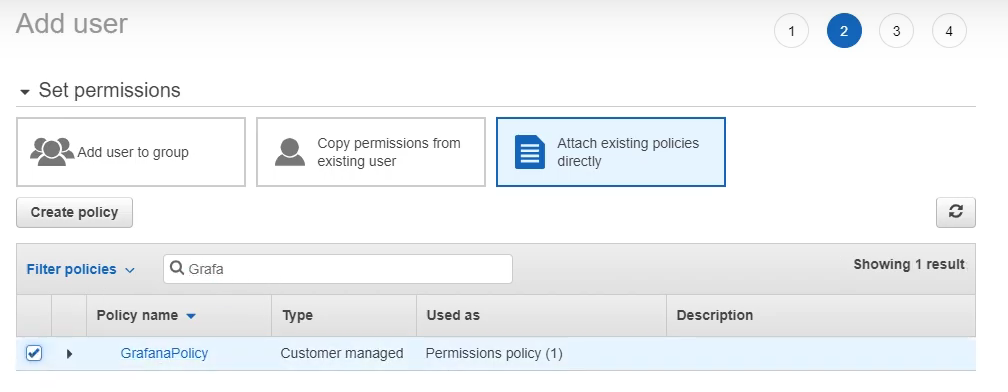The height and width of the screenshot is (392, 1008).
Task: Click the Customer managed cell
Action: point(342,353)
